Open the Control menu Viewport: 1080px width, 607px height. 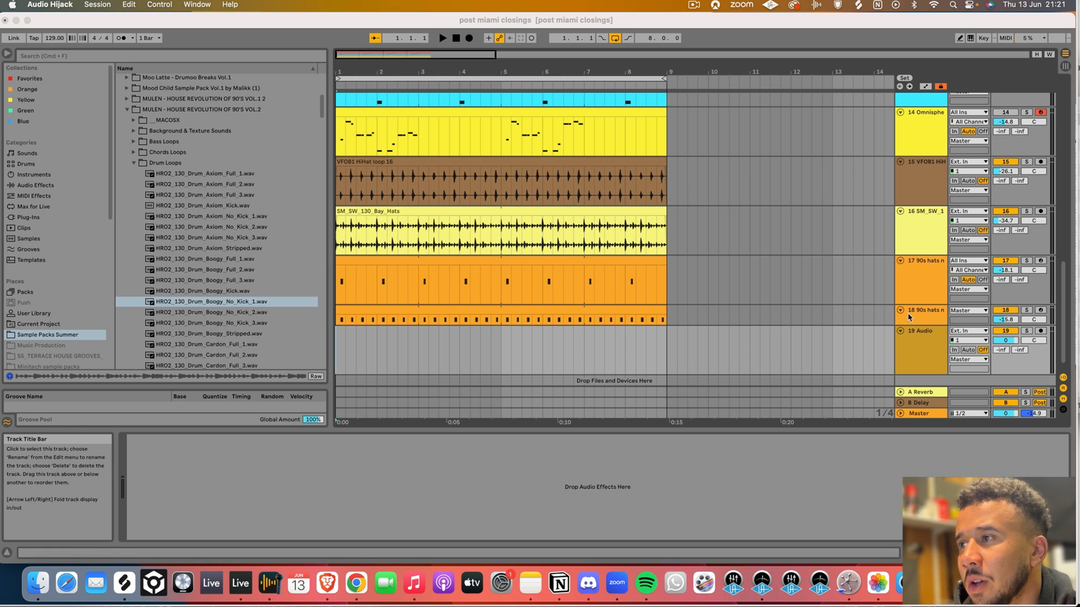click(159, 5)
